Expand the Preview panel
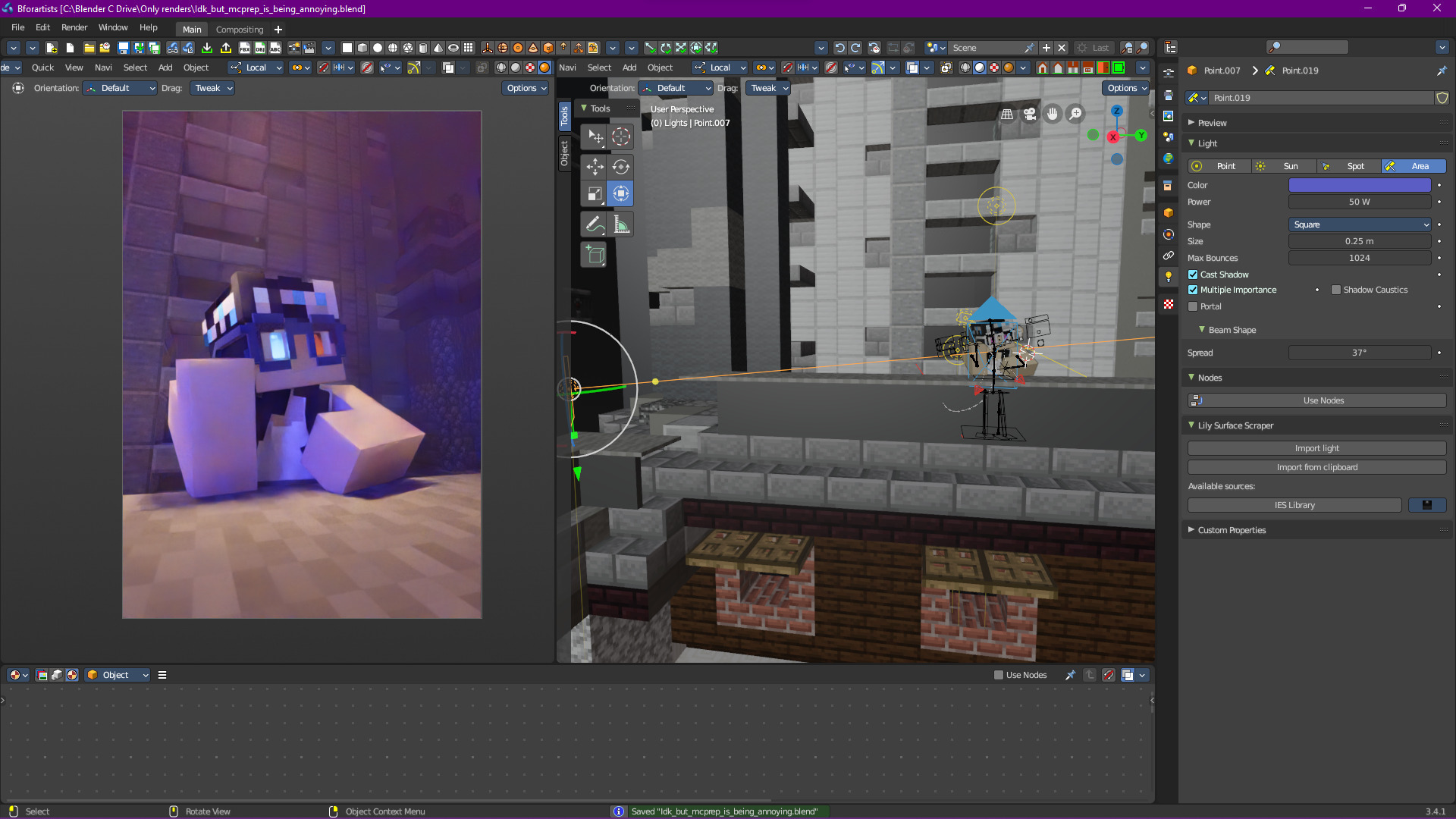 click(x=1212, y=123)
